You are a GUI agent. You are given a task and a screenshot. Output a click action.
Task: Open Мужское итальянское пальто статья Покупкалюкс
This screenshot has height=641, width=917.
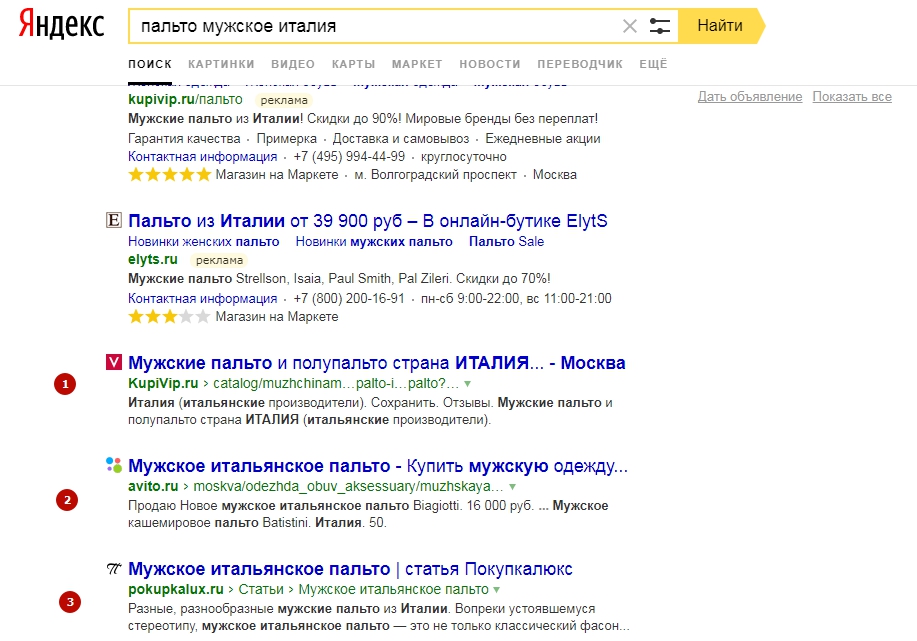point(350,568)
